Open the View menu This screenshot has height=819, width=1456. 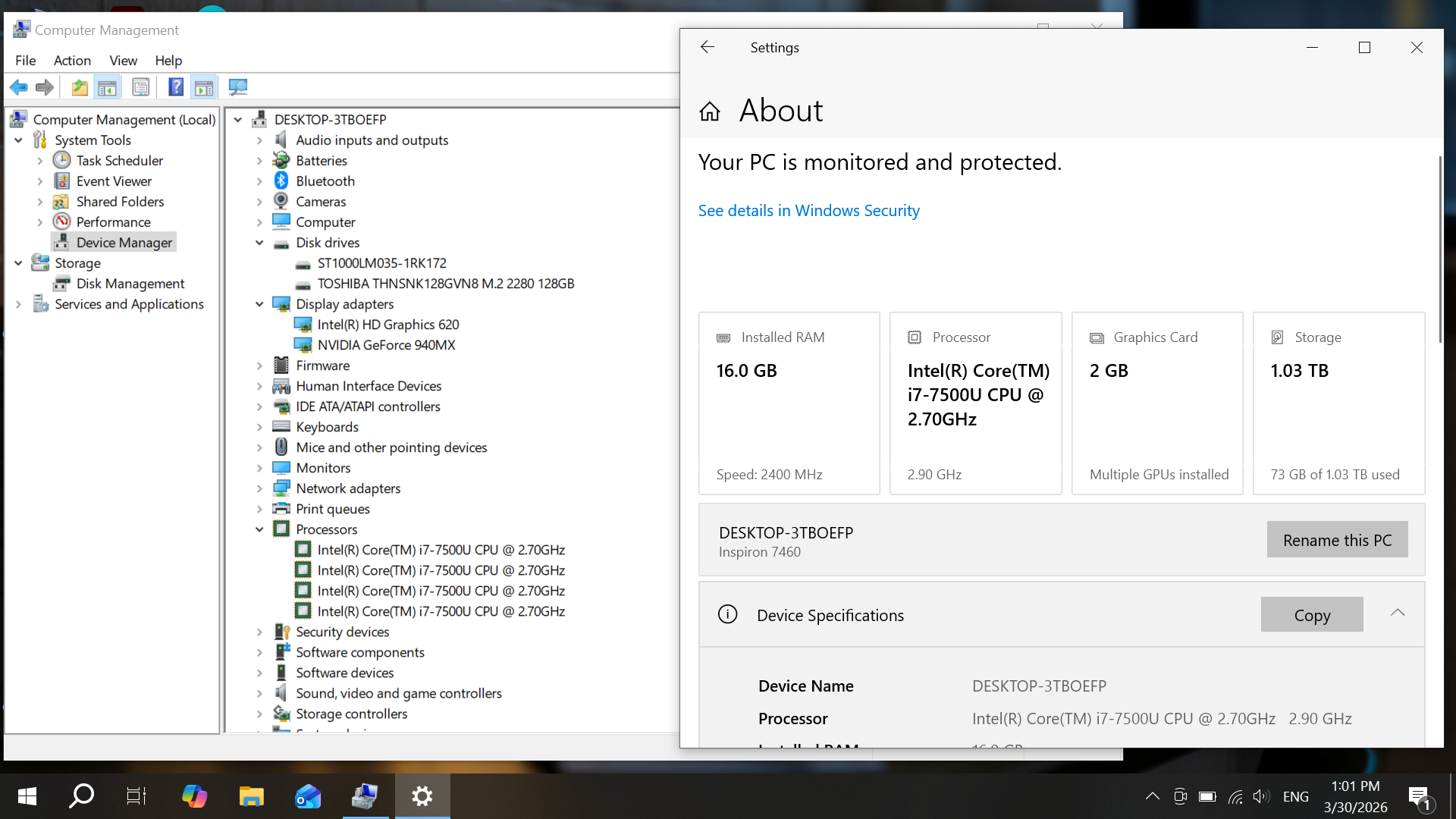click(x=123, y=61)
